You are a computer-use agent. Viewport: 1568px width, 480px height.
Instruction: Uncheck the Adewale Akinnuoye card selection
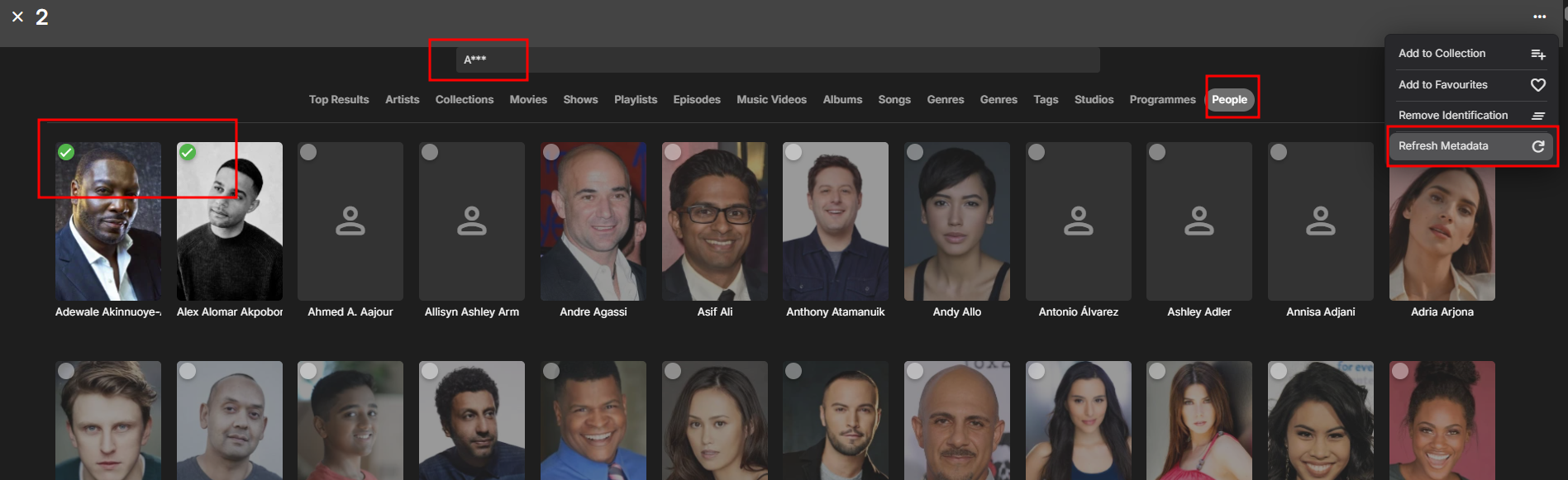pyautogui.click(x=66, y=152)
